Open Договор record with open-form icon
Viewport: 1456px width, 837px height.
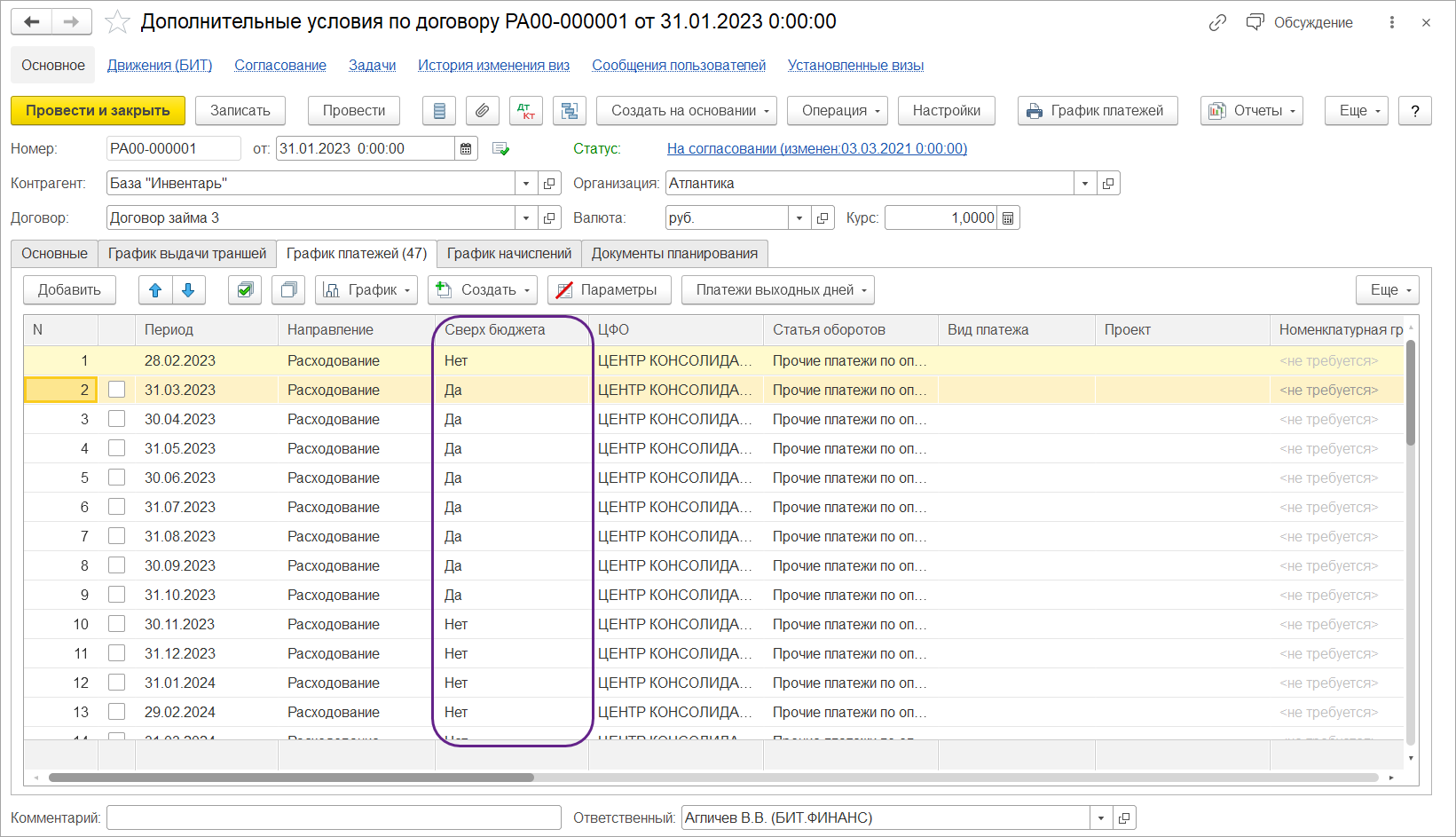[549, 218]
